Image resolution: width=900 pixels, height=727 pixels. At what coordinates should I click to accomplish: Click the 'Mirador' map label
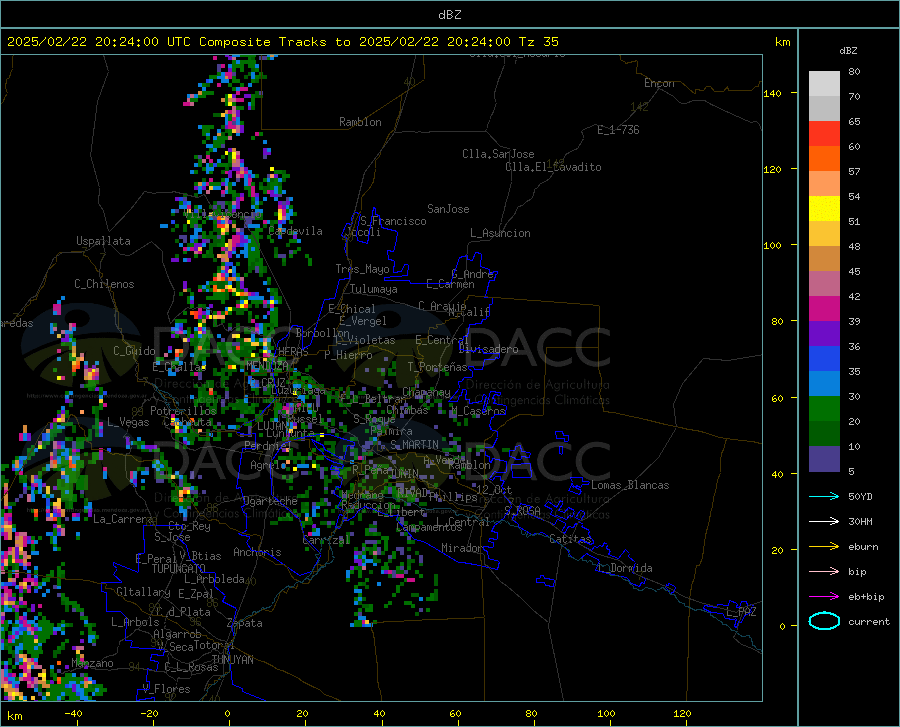point(462,548)
